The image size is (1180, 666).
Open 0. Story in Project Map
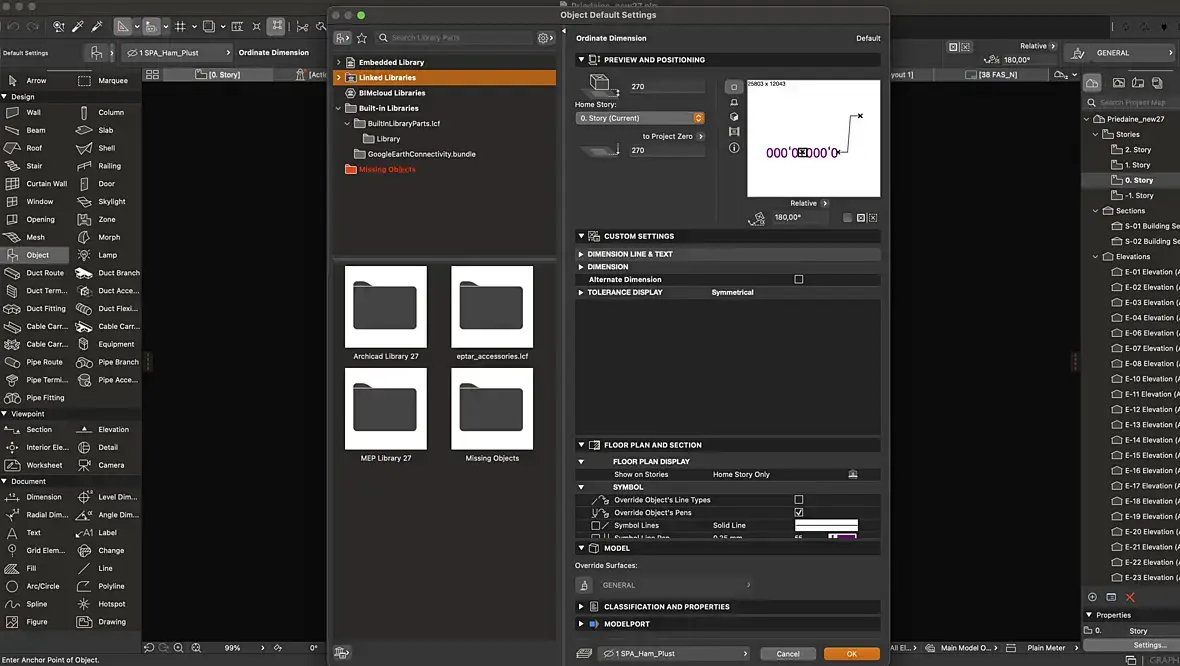pos(1138,180)
